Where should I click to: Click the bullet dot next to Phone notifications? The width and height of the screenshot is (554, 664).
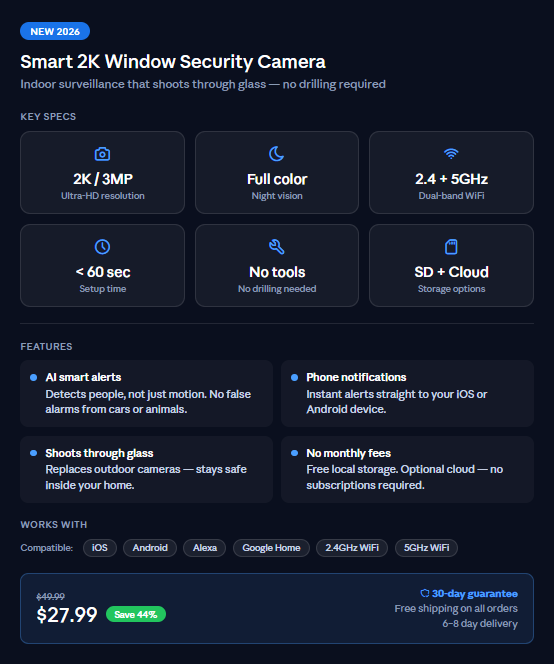point(294,377)
